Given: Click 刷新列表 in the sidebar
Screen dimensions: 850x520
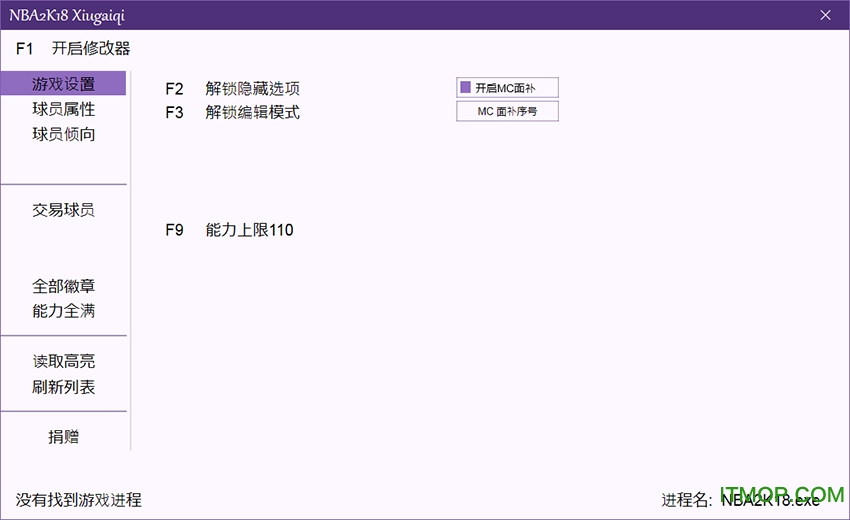Looking at the screenshot, I should [x=63, y=387].
